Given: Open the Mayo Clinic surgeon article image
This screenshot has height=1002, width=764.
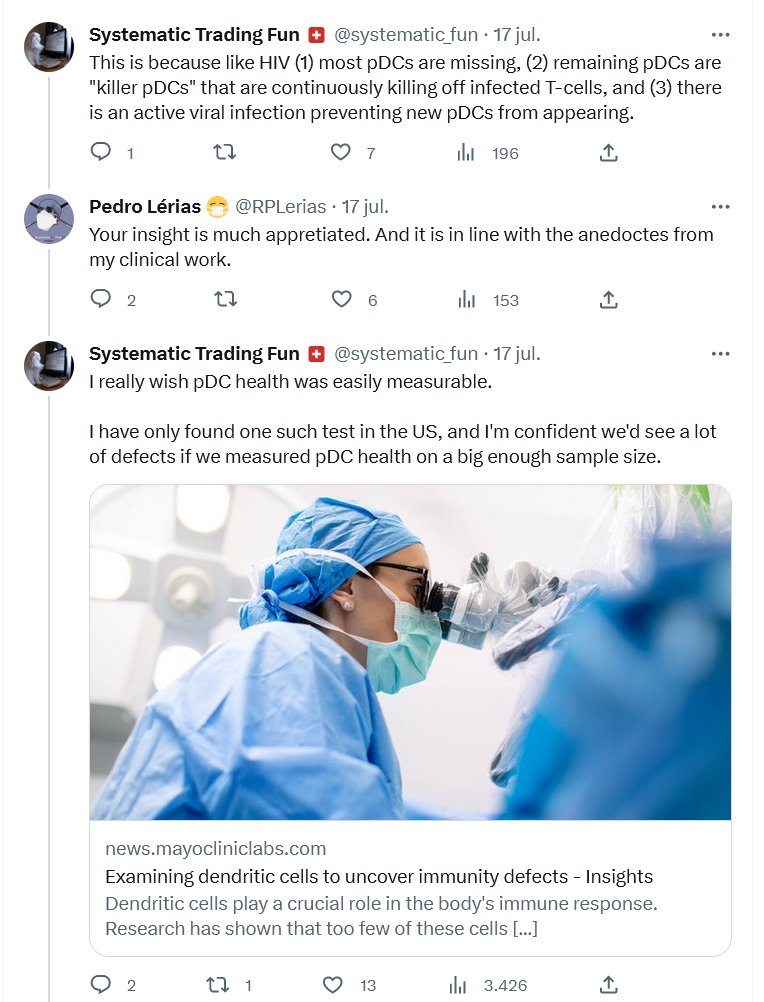Looking at the screenshot, I should (x=410, y=652).
